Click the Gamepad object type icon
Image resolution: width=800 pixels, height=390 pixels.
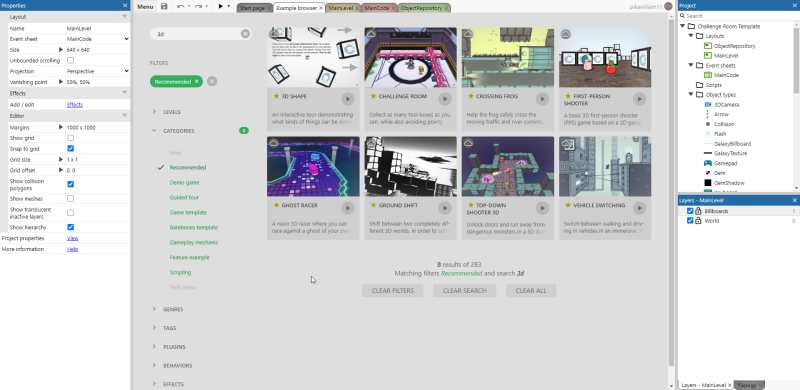[x=708, y=163]
